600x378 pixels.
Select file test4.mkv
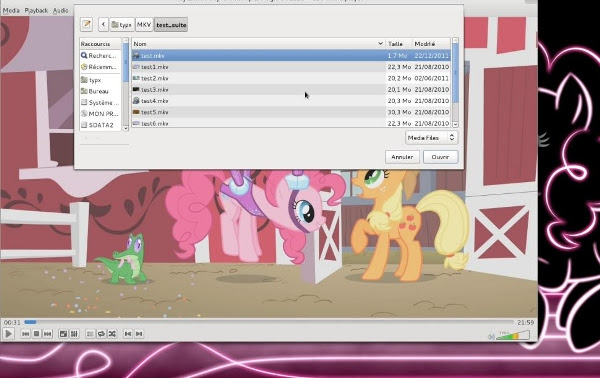[291, 101]
